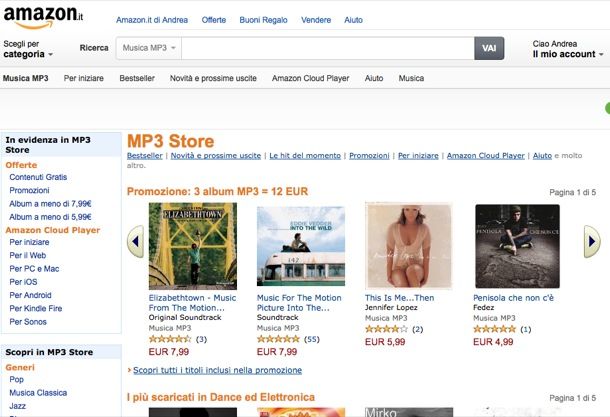The image size is (610, 417).
Task: Advance carousel with the right arrow
Action: point(592,242)
